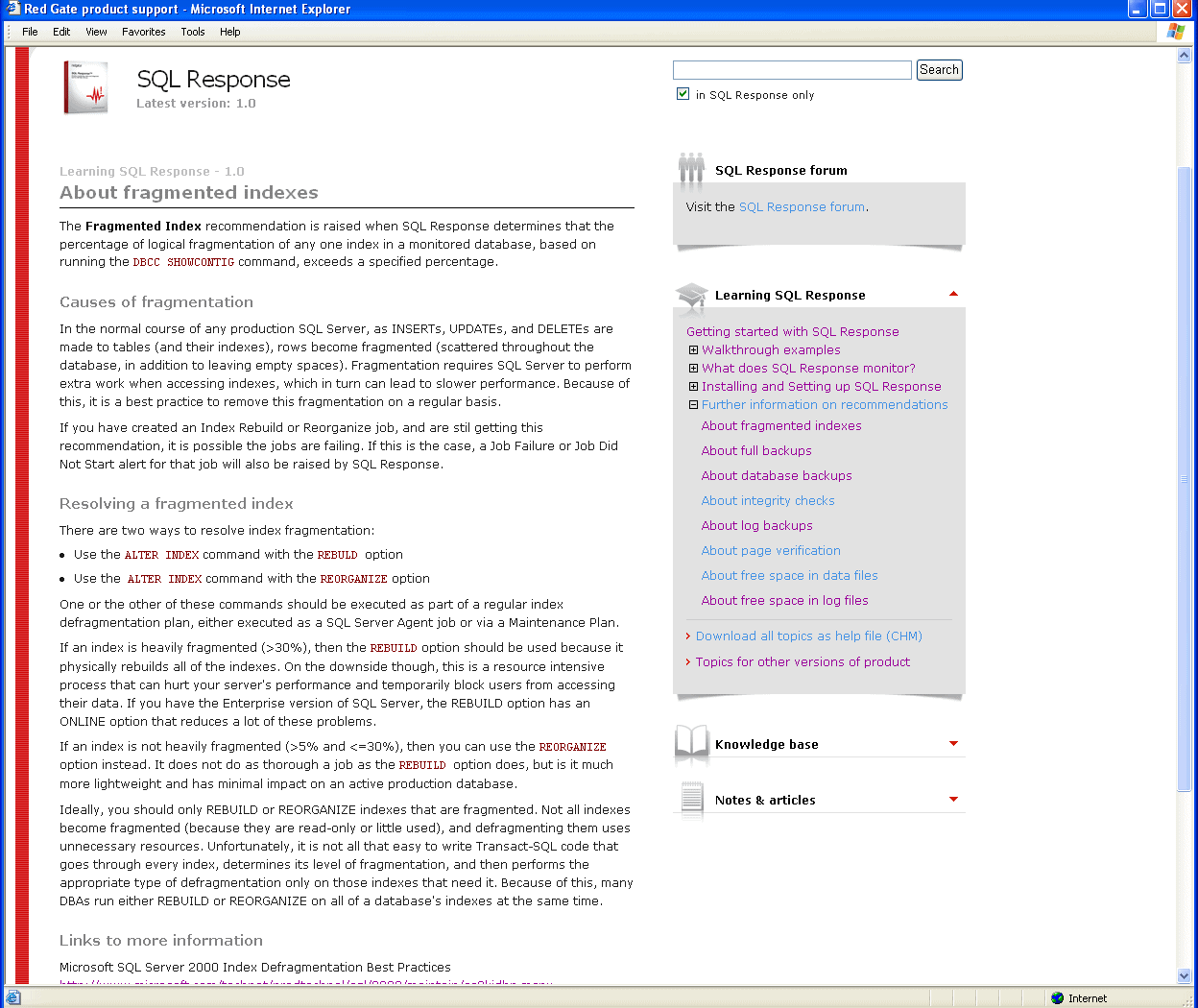Click 'Installing and Setting up SQL Response' link text

pyautogui.click(x=822, y=386)
